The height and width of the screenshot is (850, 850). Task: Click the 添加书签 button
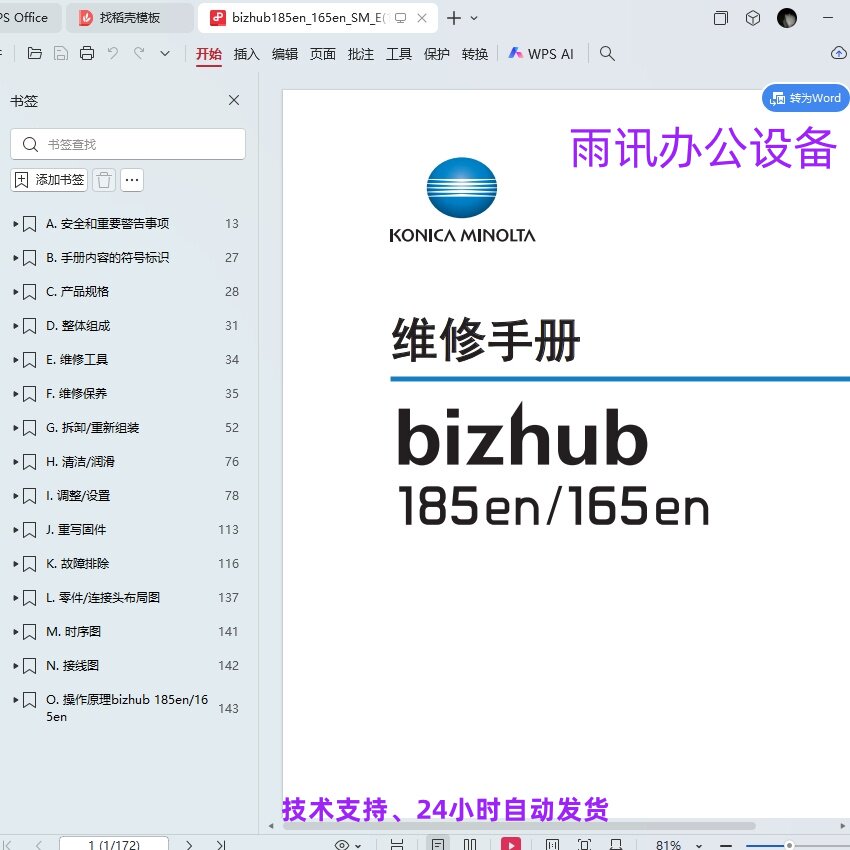click(49, 179)
